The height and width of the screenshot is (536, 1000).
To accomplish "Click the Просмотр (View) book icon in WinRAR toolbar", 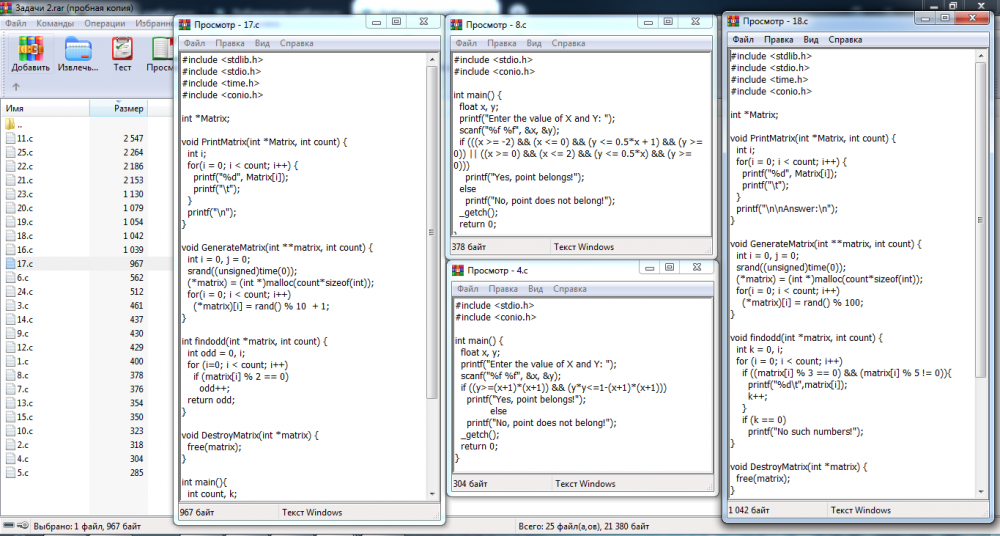I will coord(161,53).
